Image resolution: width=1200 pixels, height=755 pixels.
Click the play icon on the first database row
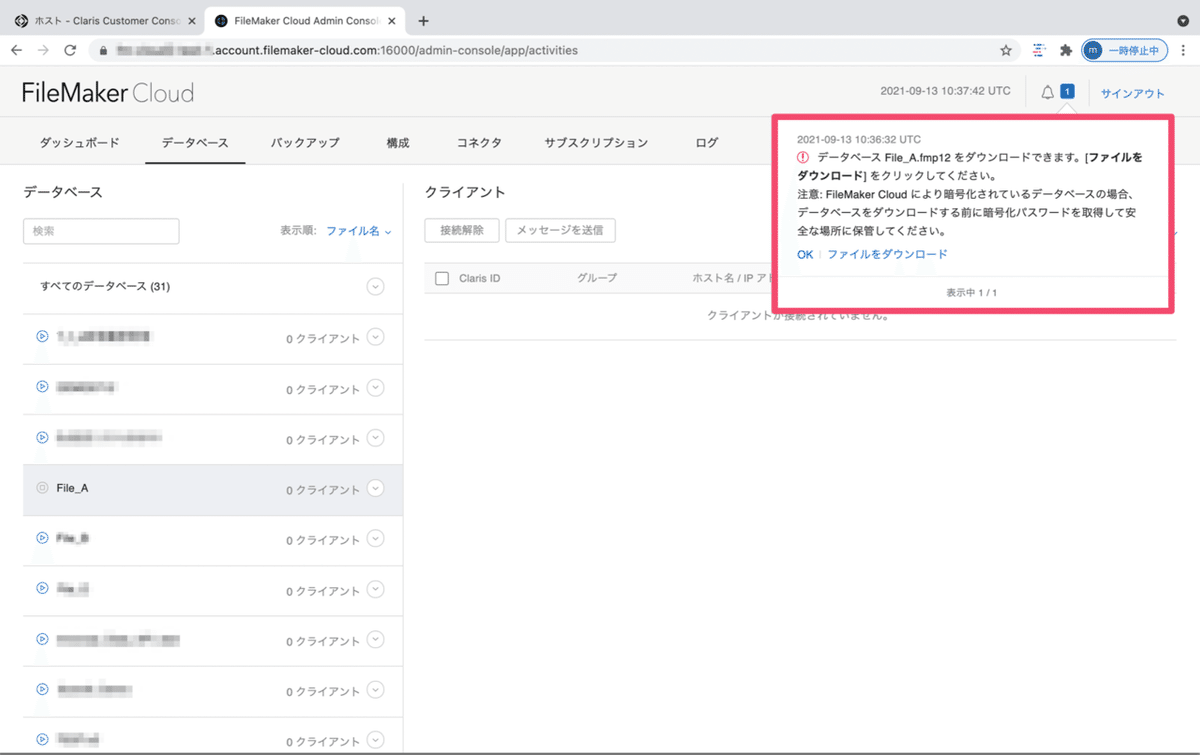pos(41,336)
